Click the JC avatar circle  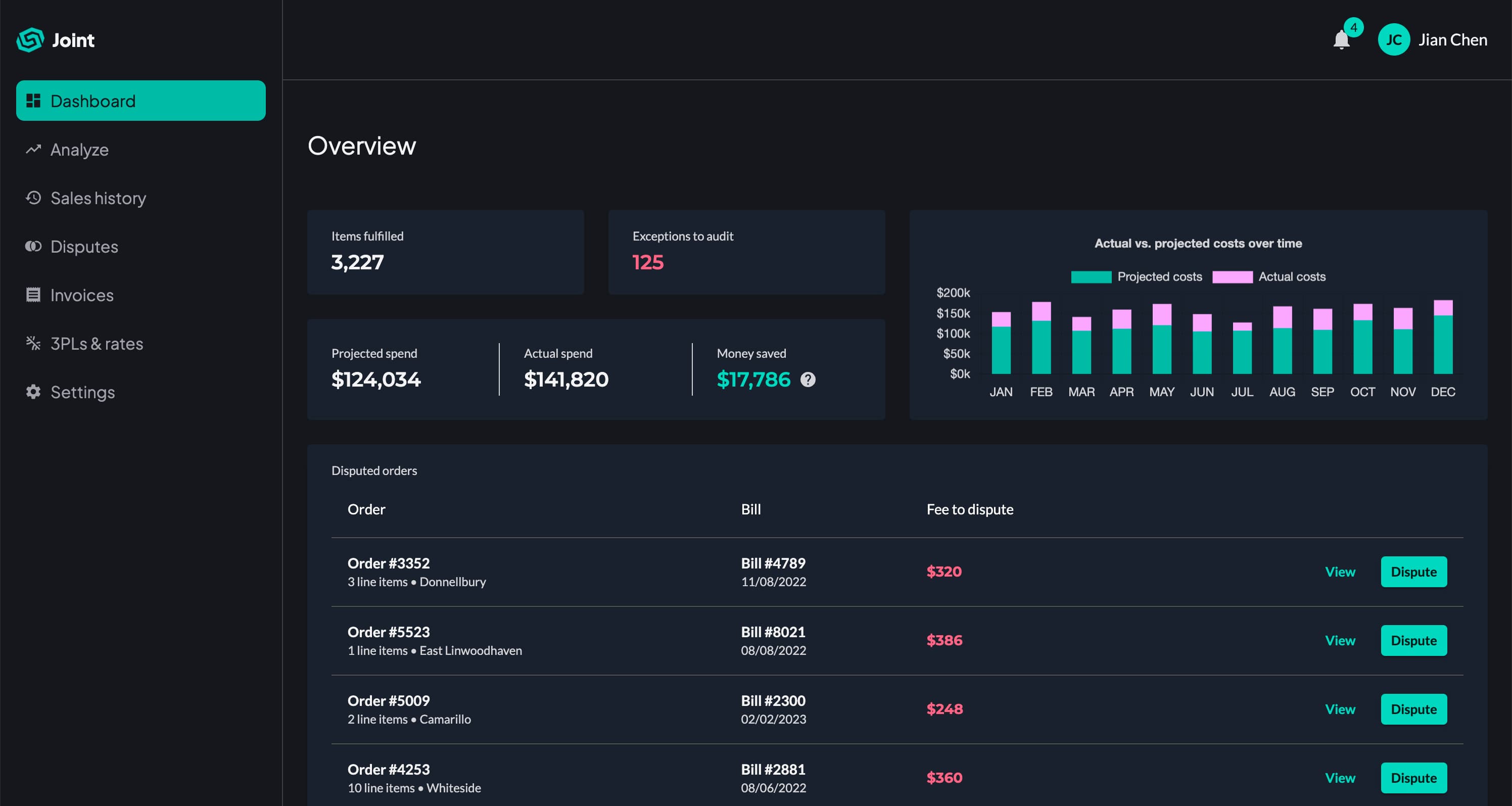pyautogui.click(x=1394, y=39)
